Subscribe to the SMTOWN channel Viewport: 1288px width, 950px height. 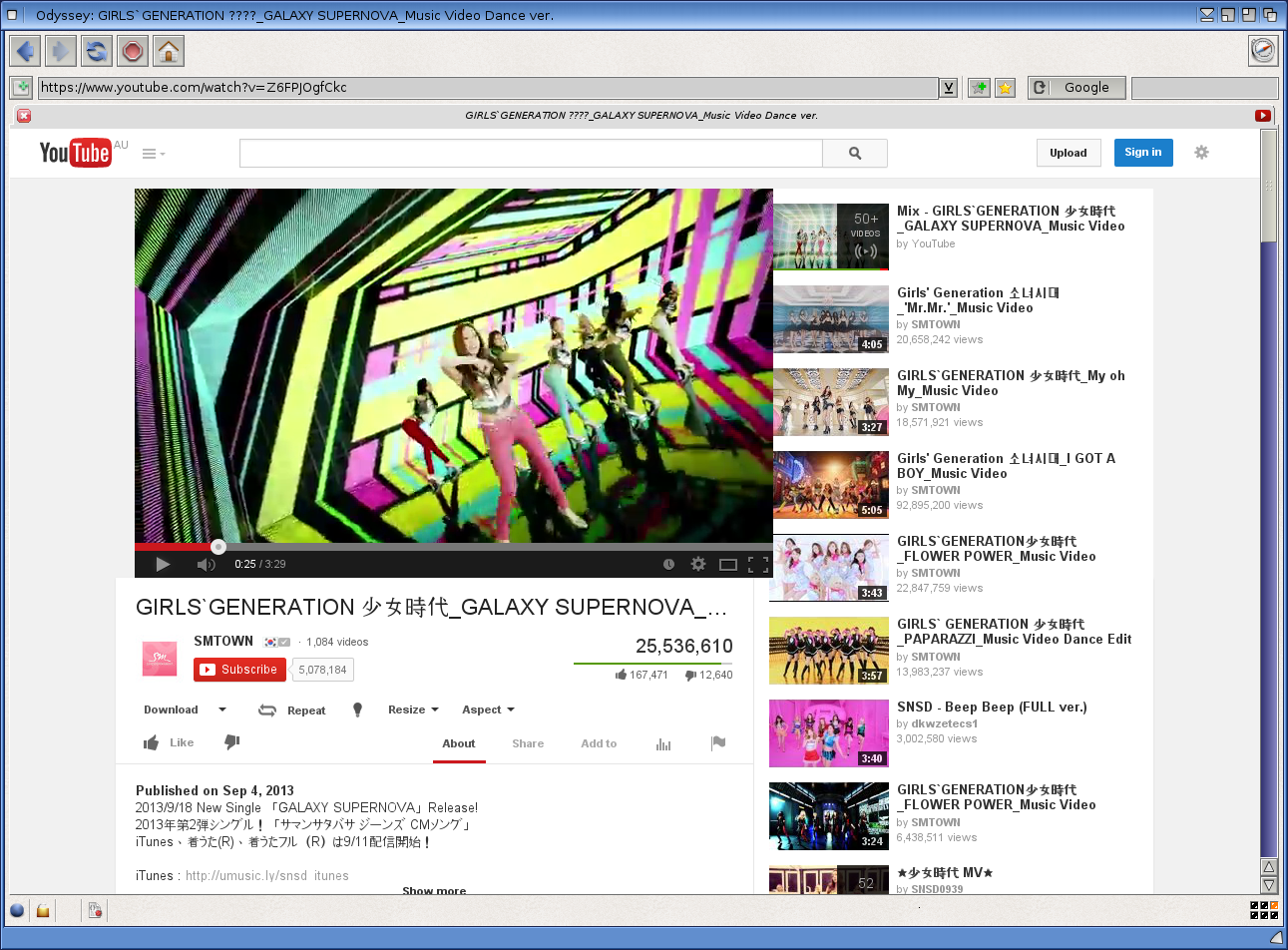pos(239,670)
